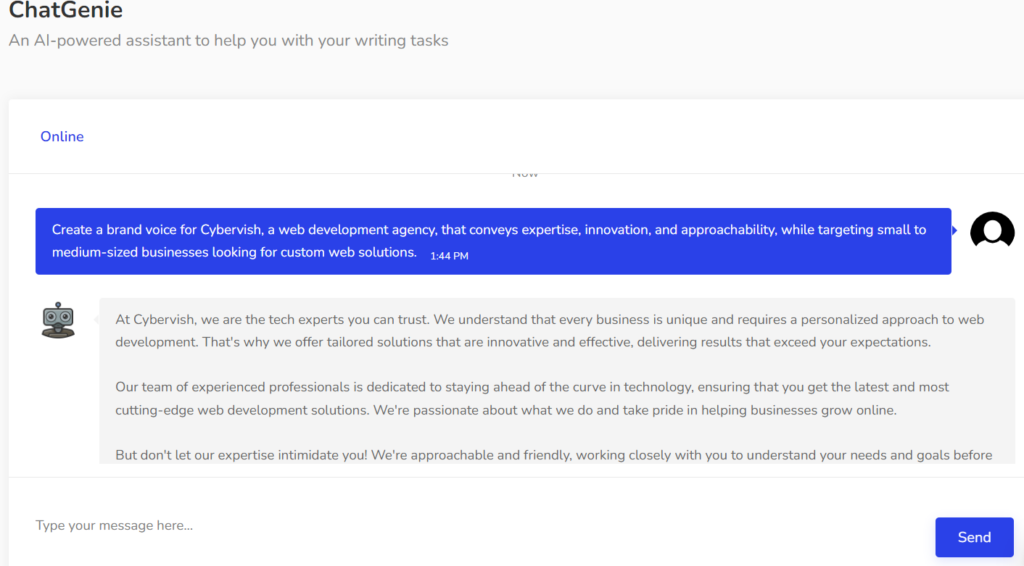Image resolution: width=1024 pixels, height=566 pixels.
Task: Click the gray reply bubble's left pointer
Action: [x=96, y=319]
